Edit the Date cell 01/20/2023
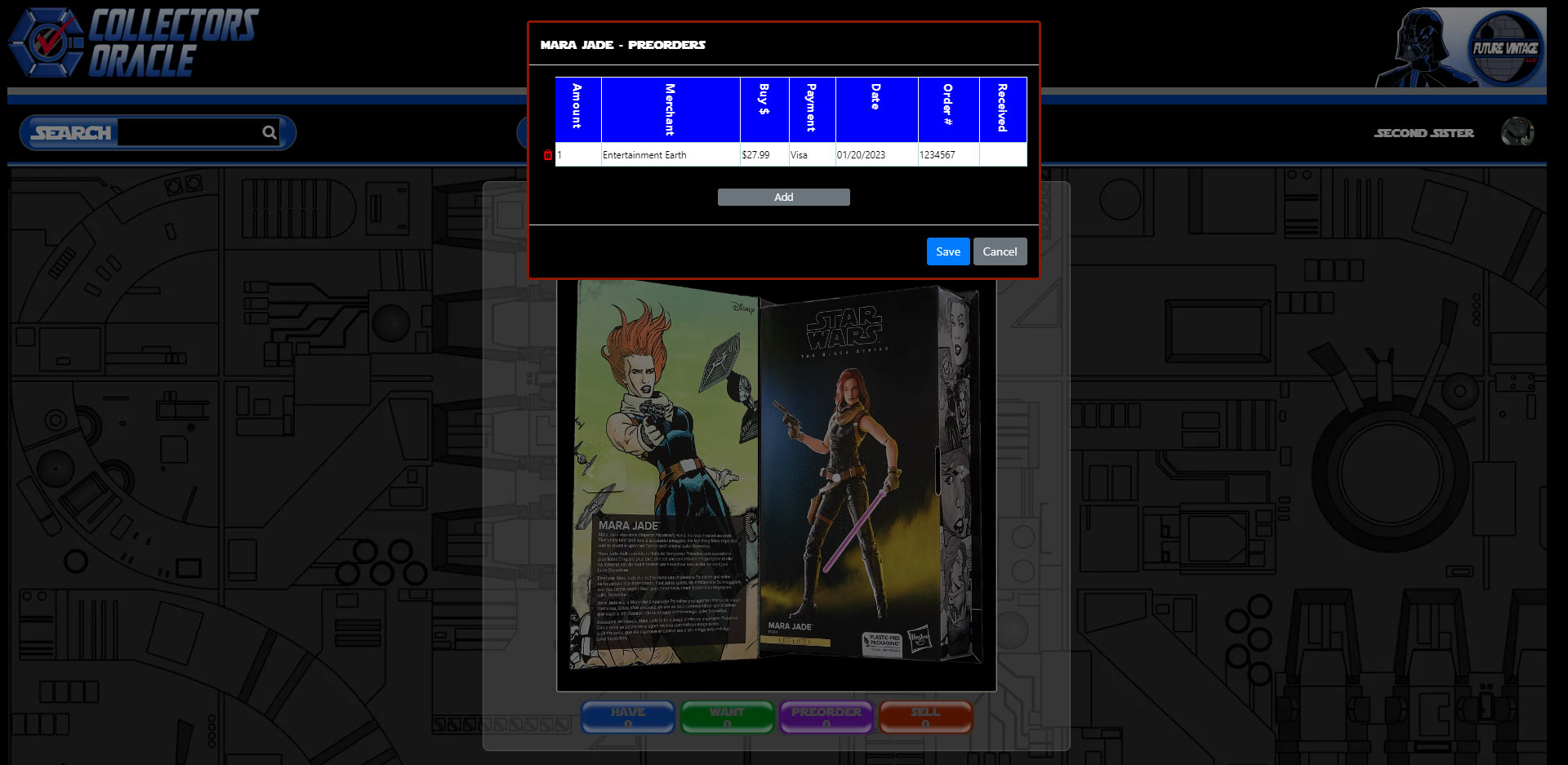 pos(876,155)
